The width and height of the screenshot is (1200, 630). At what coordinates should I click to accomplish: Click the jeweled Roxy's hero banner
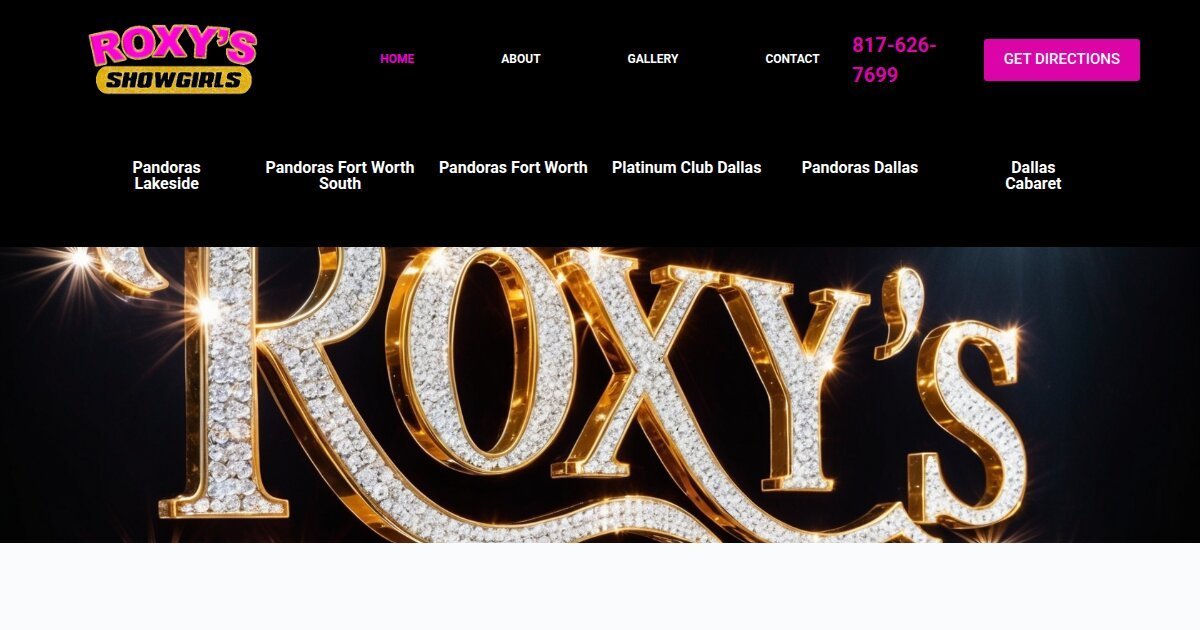coord(600,395)
